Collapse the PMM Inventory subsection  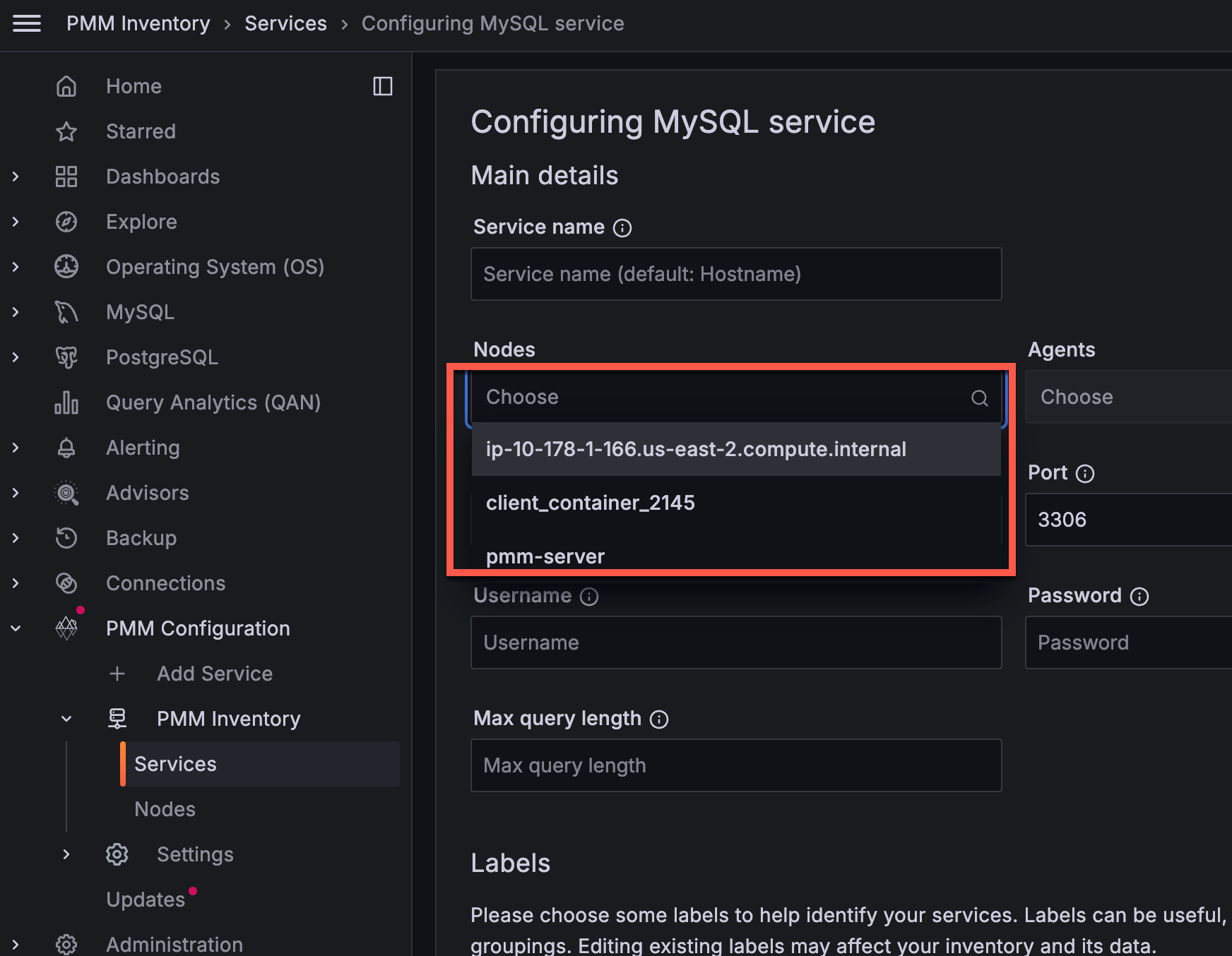point(66,719)
